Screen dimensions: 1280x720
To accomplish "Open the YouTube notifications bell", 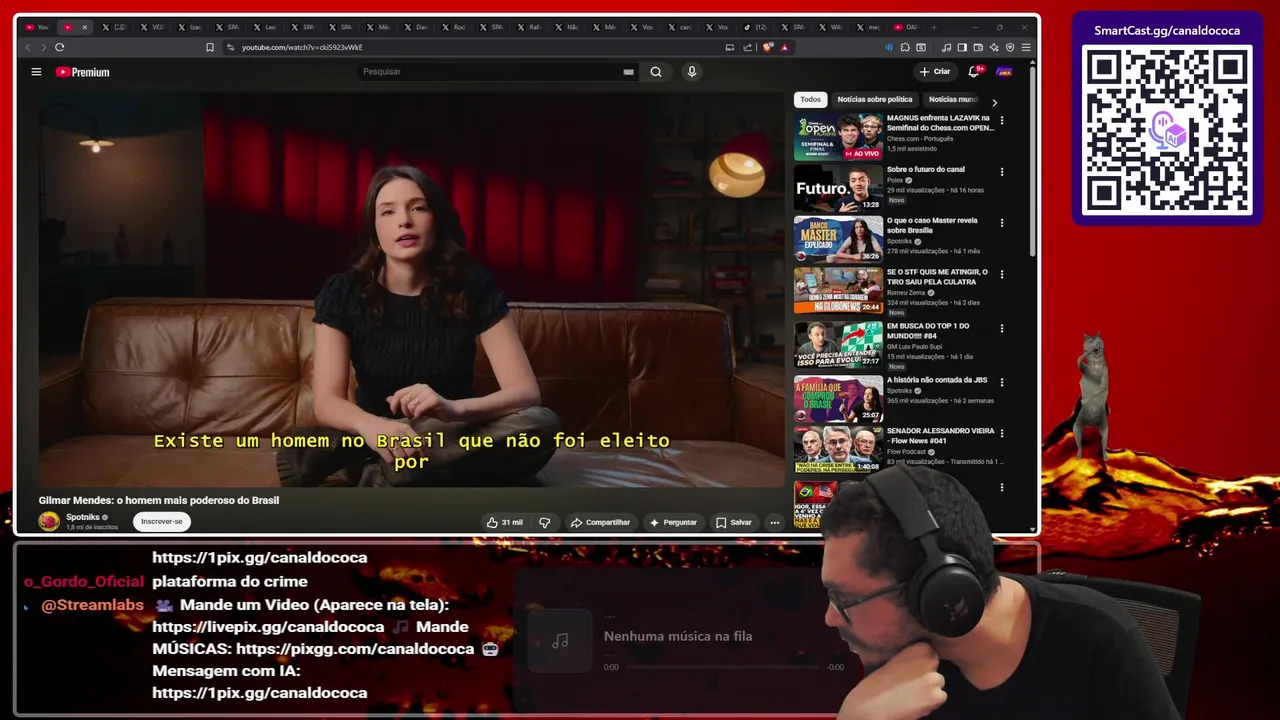I will [974, 72].
